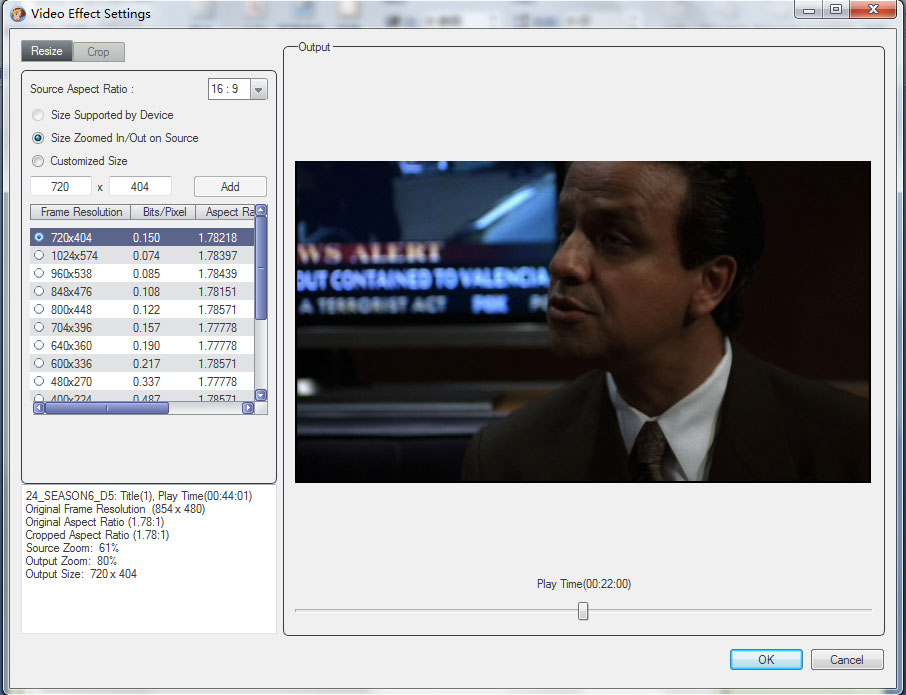Open the Source Aspect Ratio dropdown
Image resolution: width=906 pixels, height=695 pixels.
(x=258, y=90)
